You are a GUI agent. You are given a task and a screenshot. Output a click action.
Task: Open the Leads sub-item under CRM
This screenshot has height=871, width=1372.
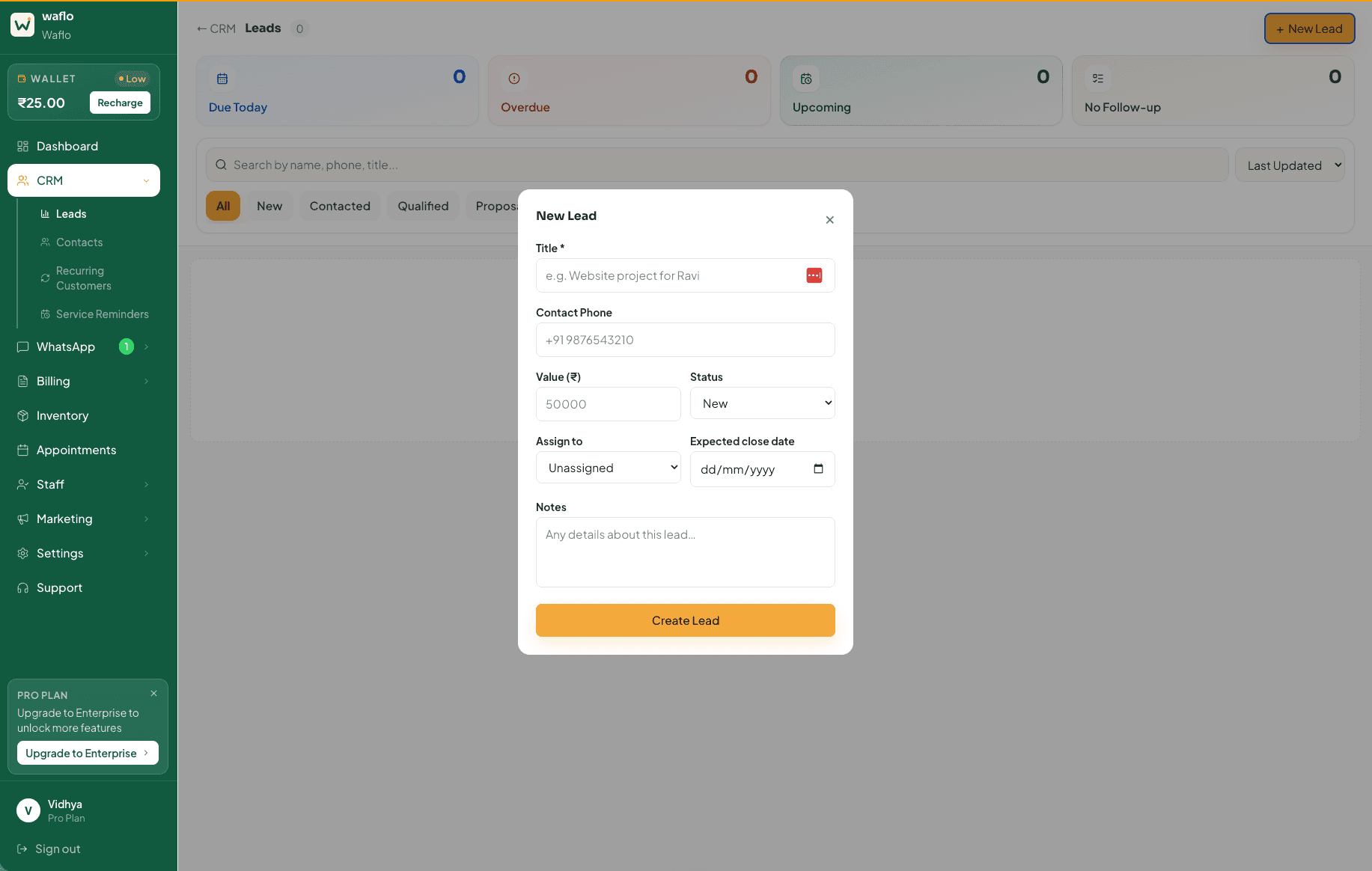click(x=71, y=214)
